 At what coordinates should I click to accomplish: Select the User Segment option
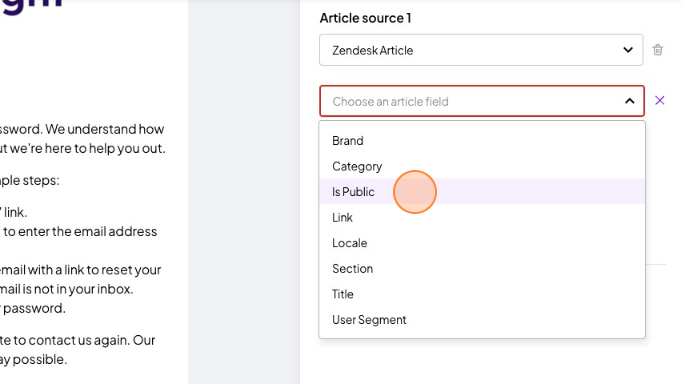tap(482, 320)
